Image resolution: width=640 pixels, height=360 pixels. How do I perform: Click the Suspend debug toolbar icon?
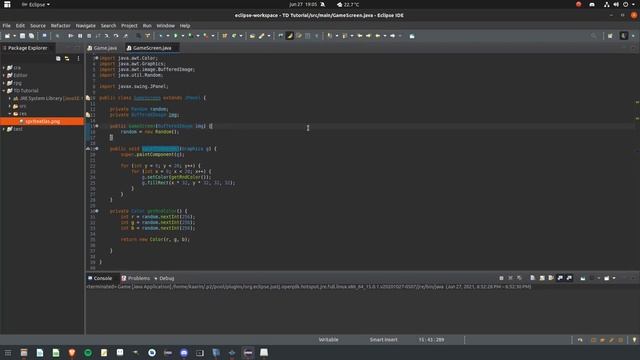80,36
